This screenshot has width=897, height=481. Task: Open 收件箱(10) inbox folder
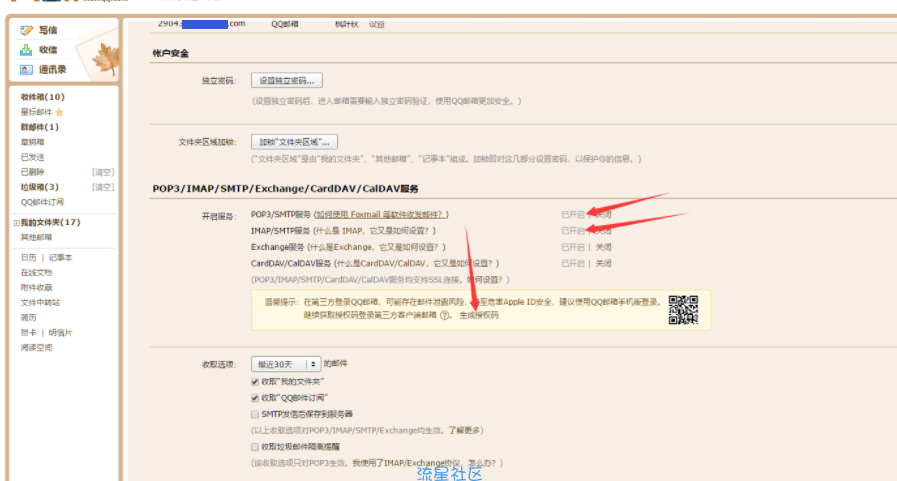pyautogui.click(x=42, y=97)
